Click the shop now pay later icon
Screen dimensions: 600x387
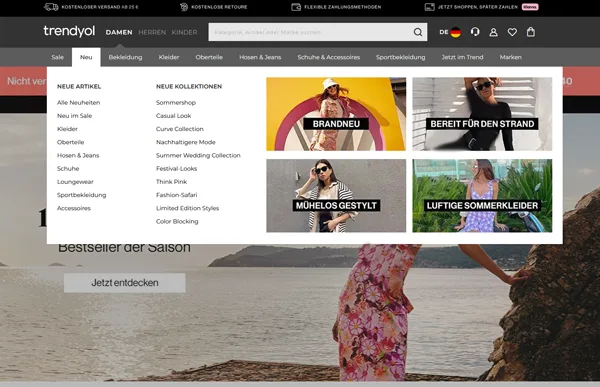tap(430, 7)
